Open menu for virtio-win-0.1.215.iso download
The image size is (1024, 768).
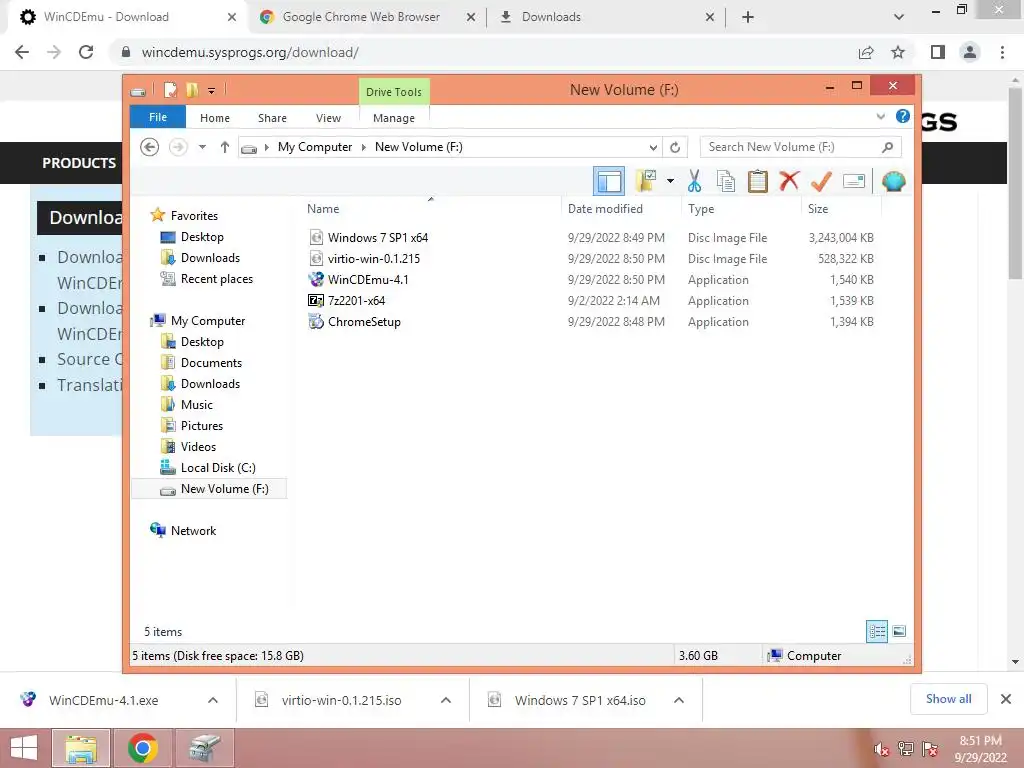[x=446, y=701]
